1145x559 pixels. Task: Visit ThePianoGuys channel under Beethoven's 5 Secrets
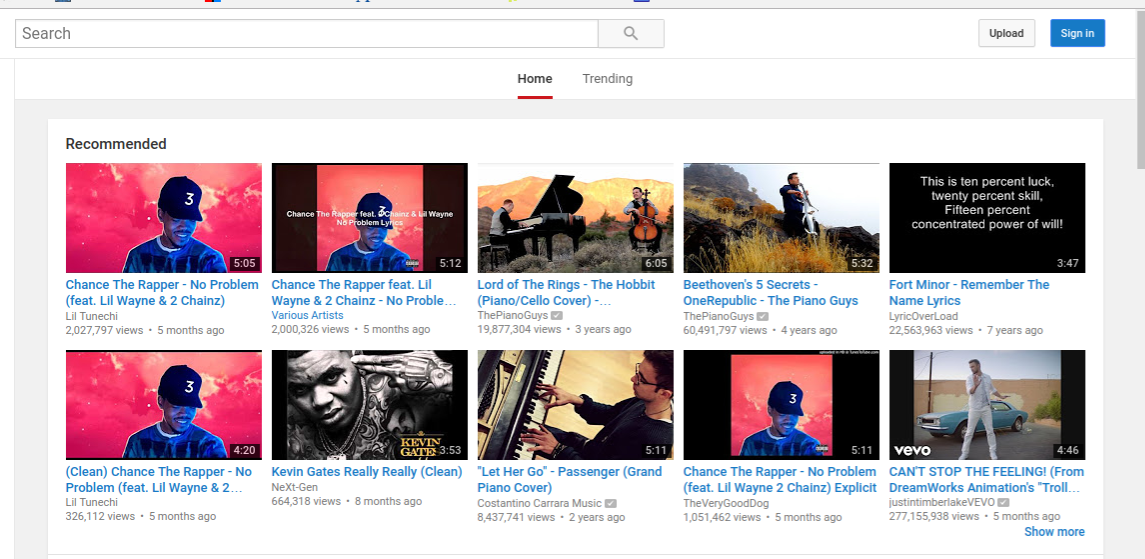718,316
